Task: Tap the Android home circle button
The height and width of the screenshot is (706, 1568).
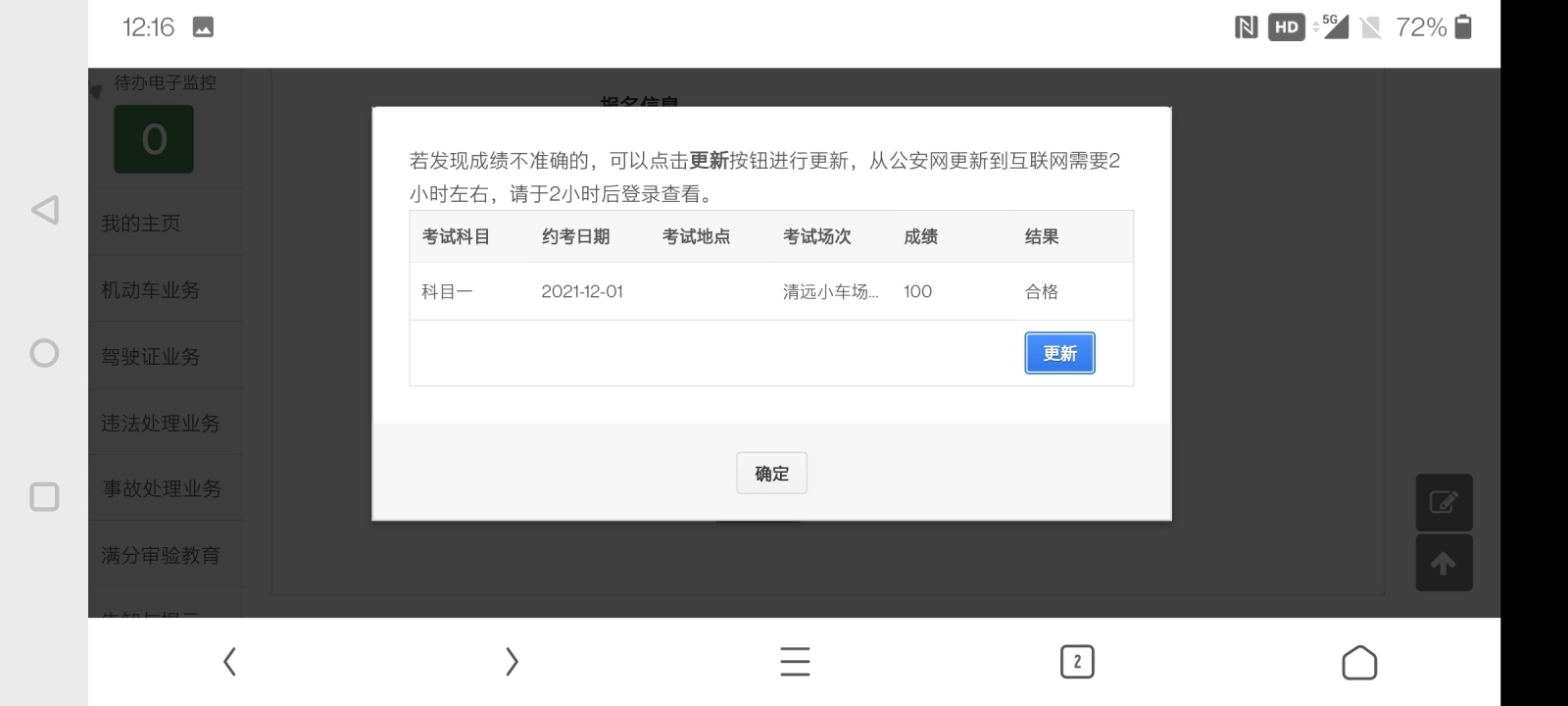Action: 44,353
